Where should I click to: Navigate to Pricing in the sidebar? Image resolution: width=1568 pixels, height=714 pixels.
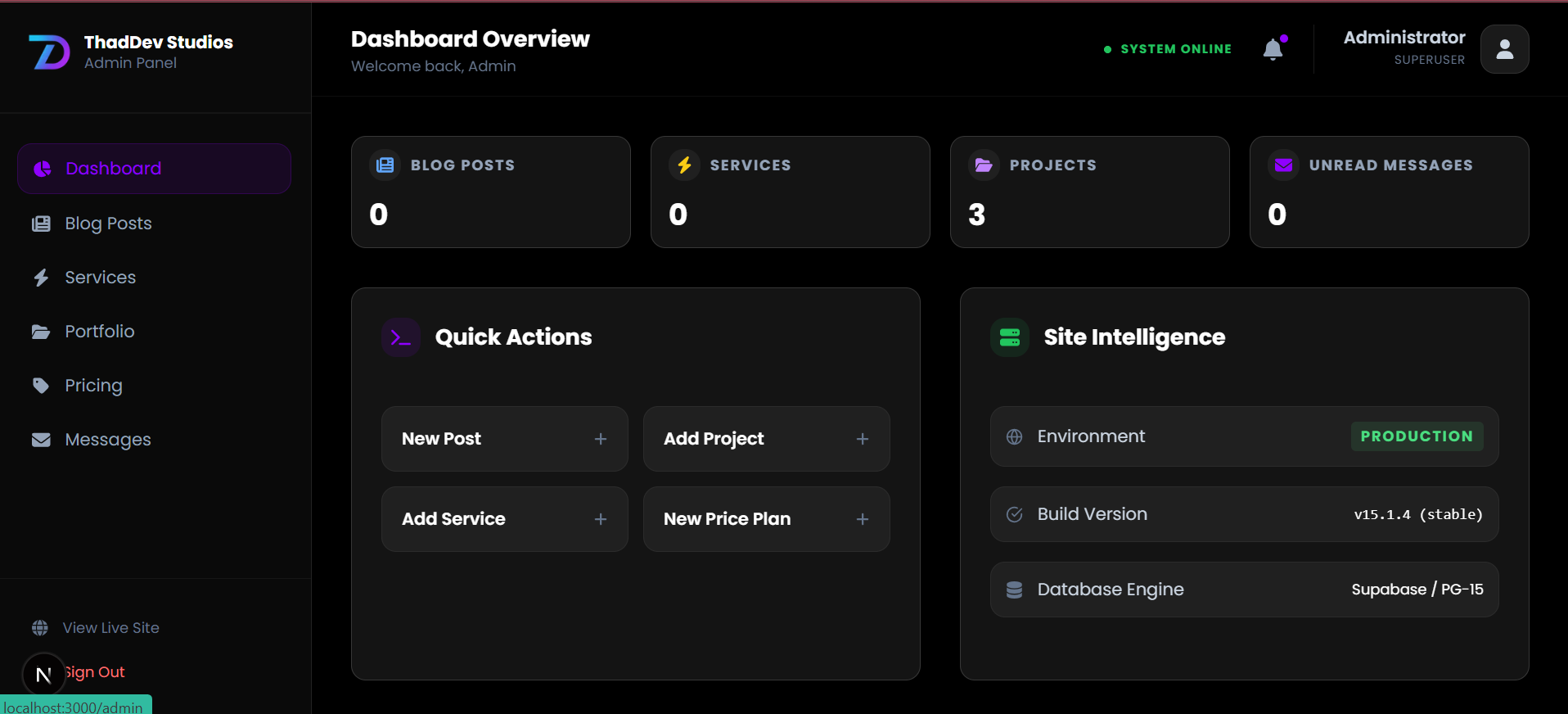(x=93, y=386)
